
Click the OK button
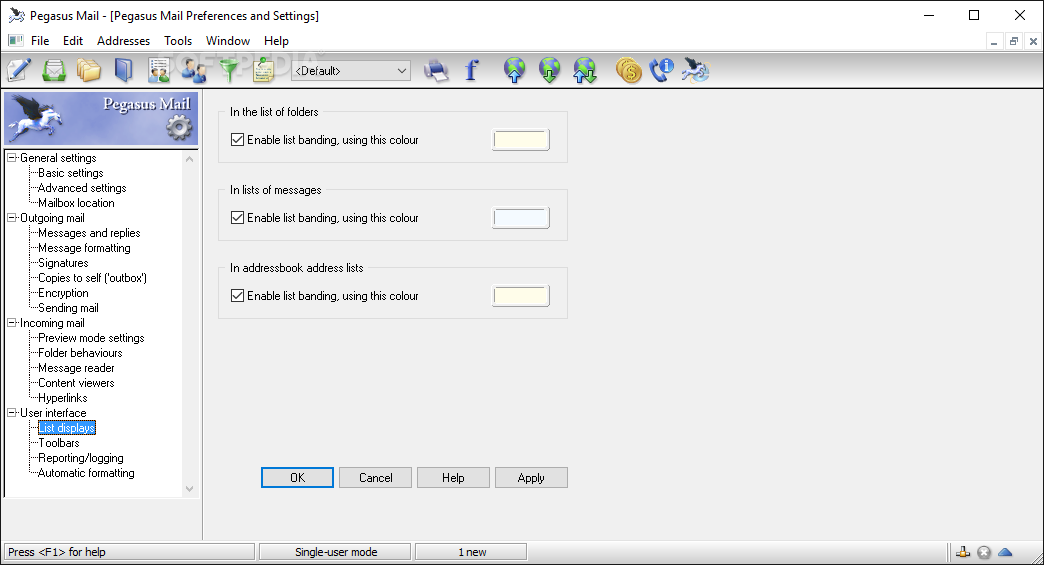tap(297, 478)
